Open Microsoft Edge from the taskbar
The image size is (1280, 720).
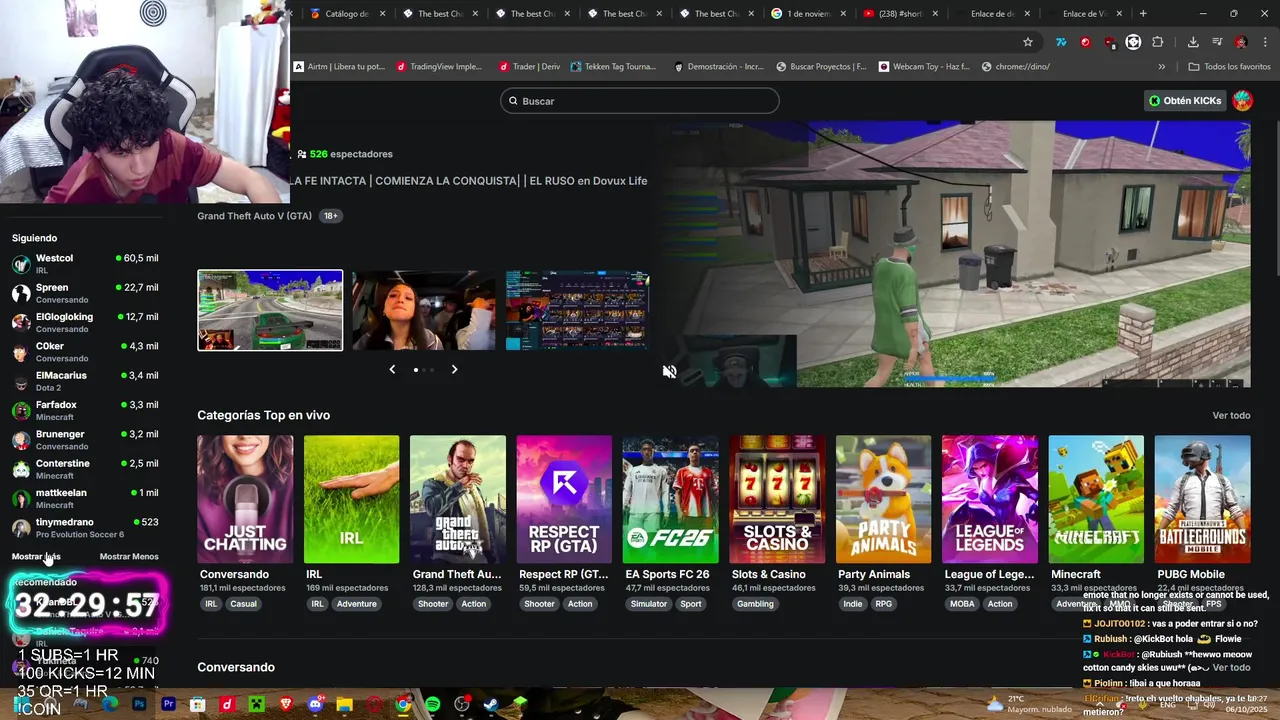[110, 704]
